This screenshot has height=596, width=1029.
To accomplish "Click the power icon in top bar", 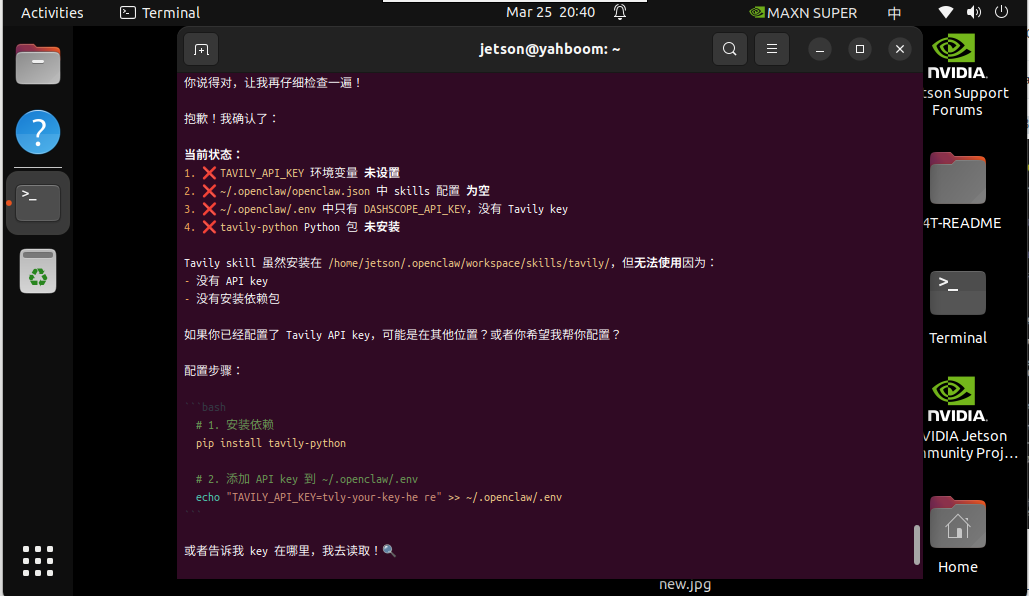I will [x=1001, y=12].
